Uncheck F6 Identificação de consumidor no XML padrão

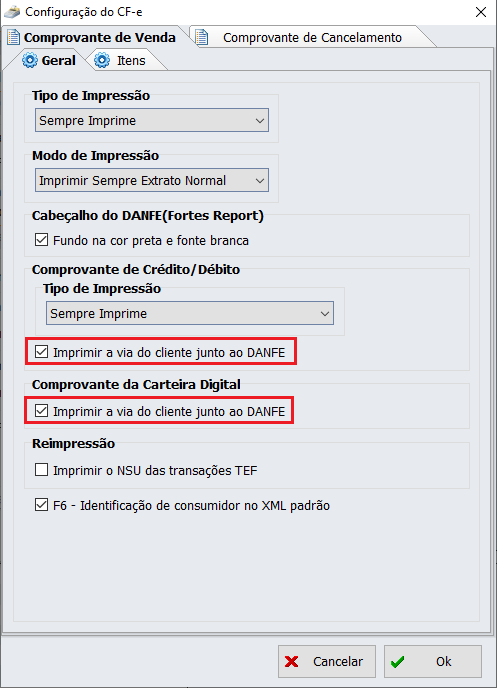pos(41,505)
